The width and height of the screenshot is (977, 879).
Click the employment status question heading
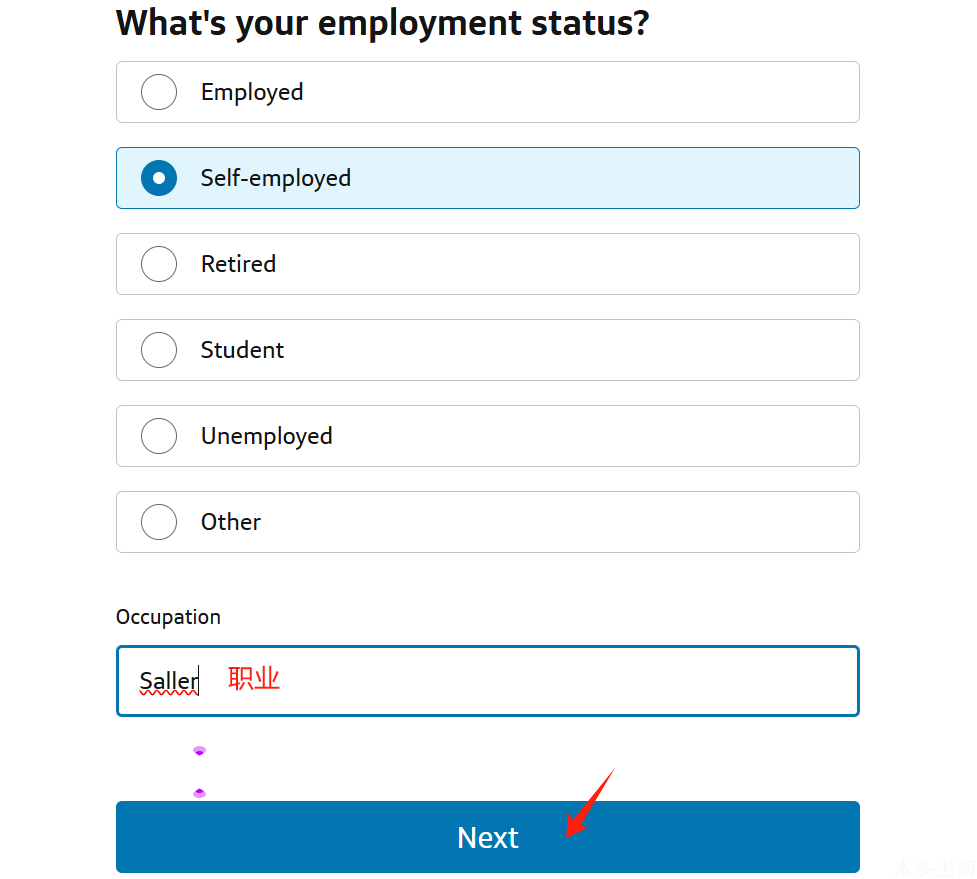tap(383, 22)
